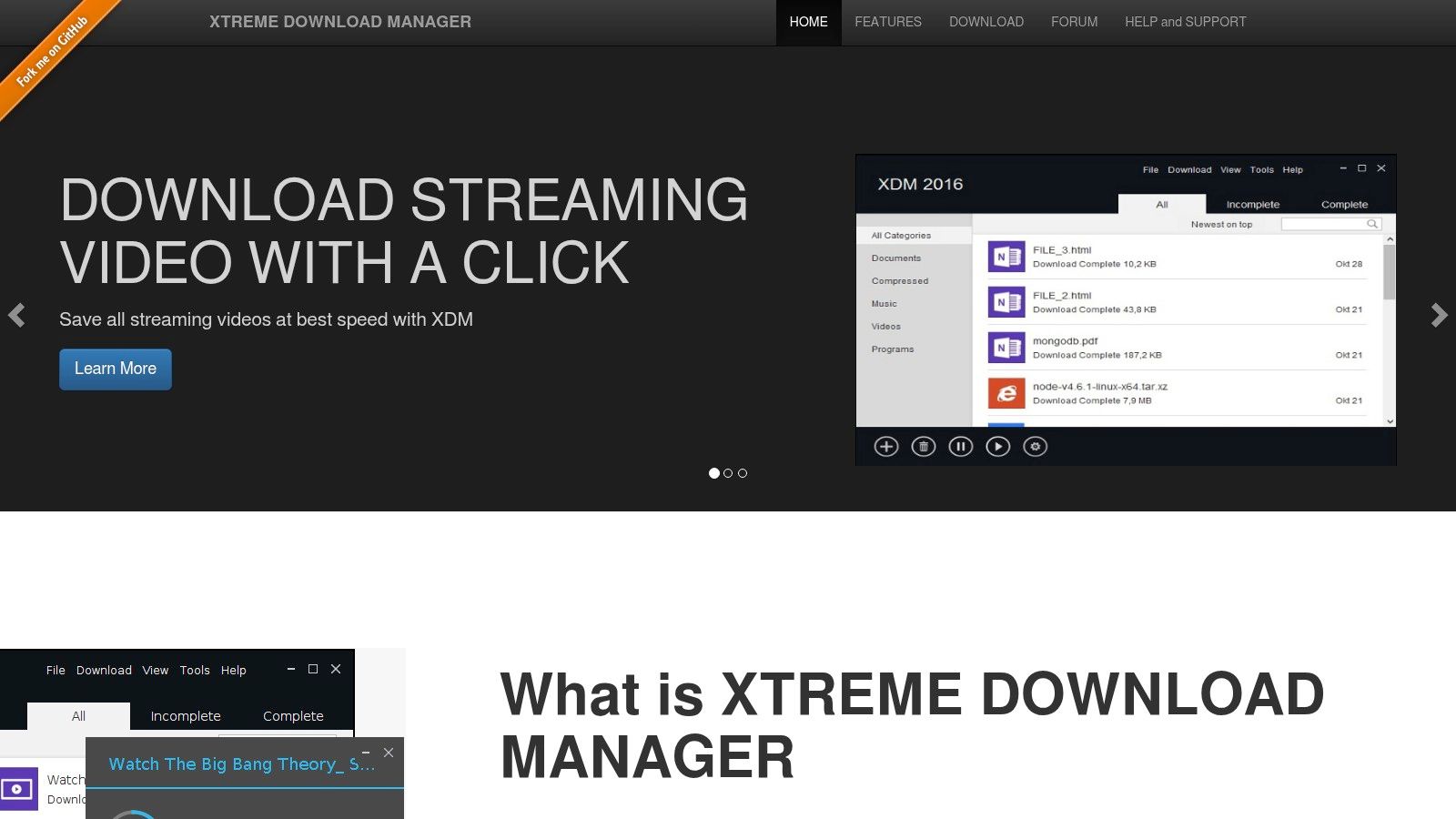The height and width of the screenshot is (819, 1456).
Task: Select Videos category in XDM sidebar
Action: (x=885, y=327)
